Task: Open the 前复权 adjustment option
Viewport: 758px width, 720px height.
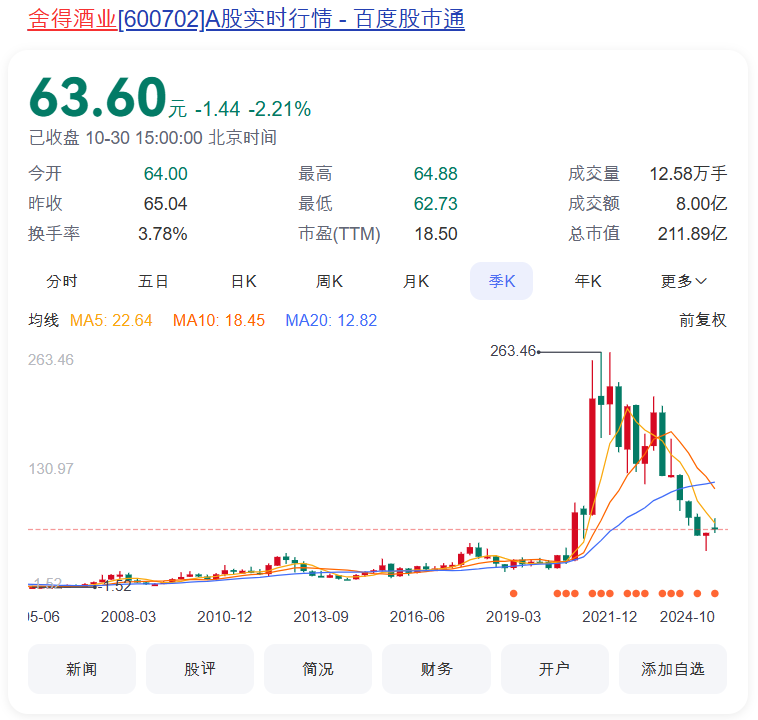Action: coord(703,320)
